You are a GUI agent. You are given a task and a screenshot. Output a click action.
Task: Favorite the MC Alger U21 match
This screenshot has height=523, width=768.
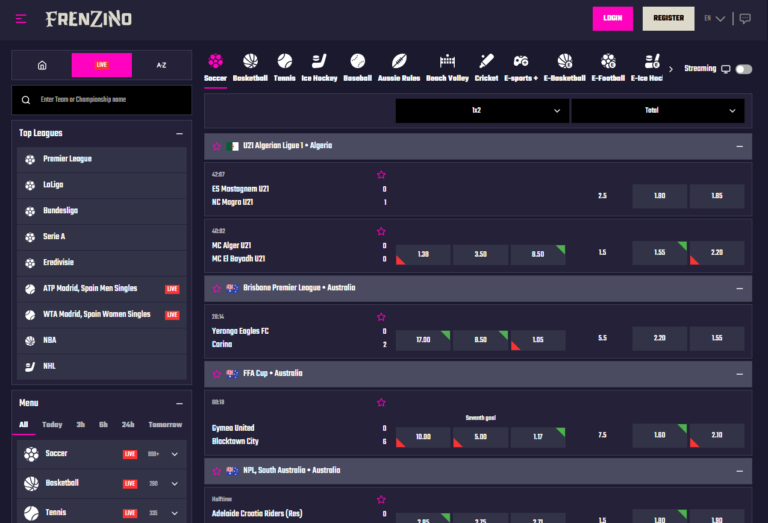[x=381, y=231]
